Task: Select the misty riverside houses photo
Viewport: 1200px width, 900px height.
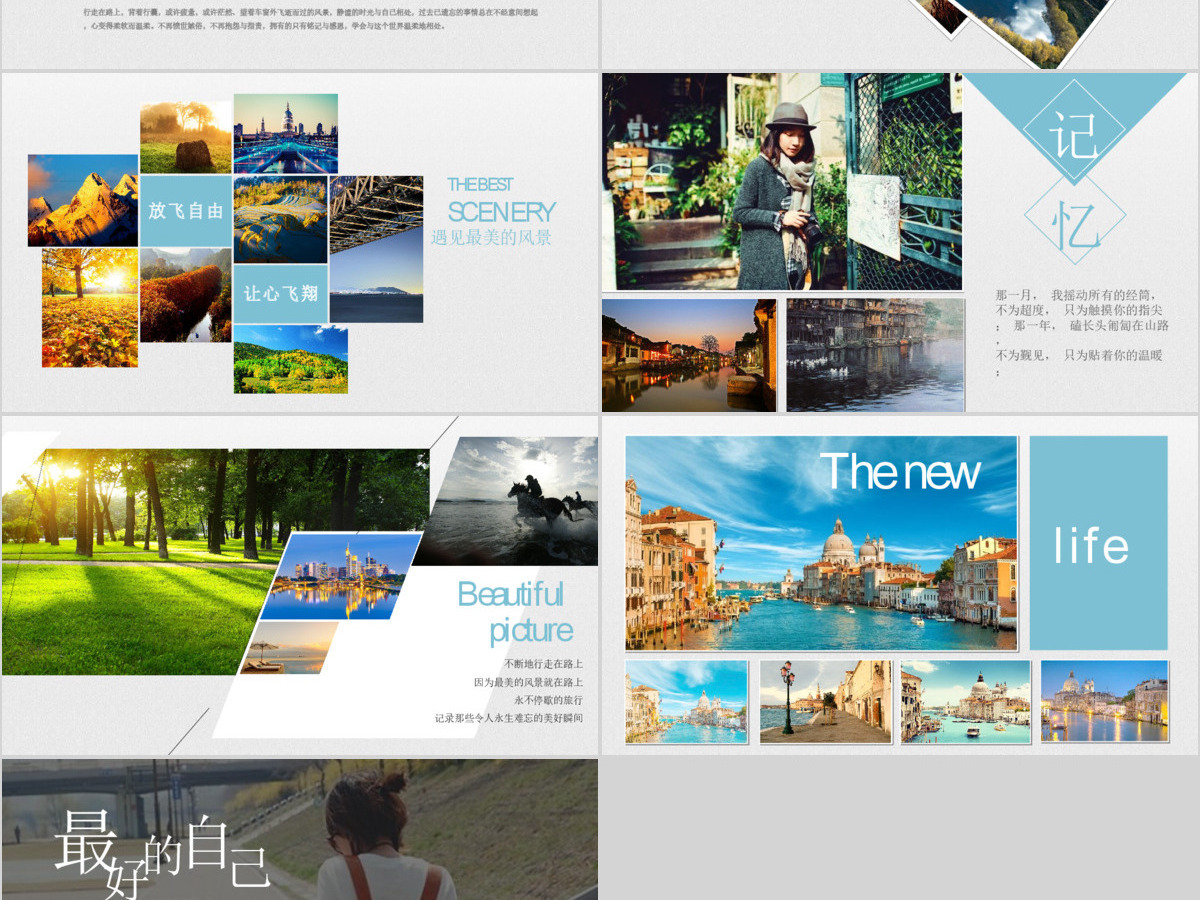Action: [876, 355]
